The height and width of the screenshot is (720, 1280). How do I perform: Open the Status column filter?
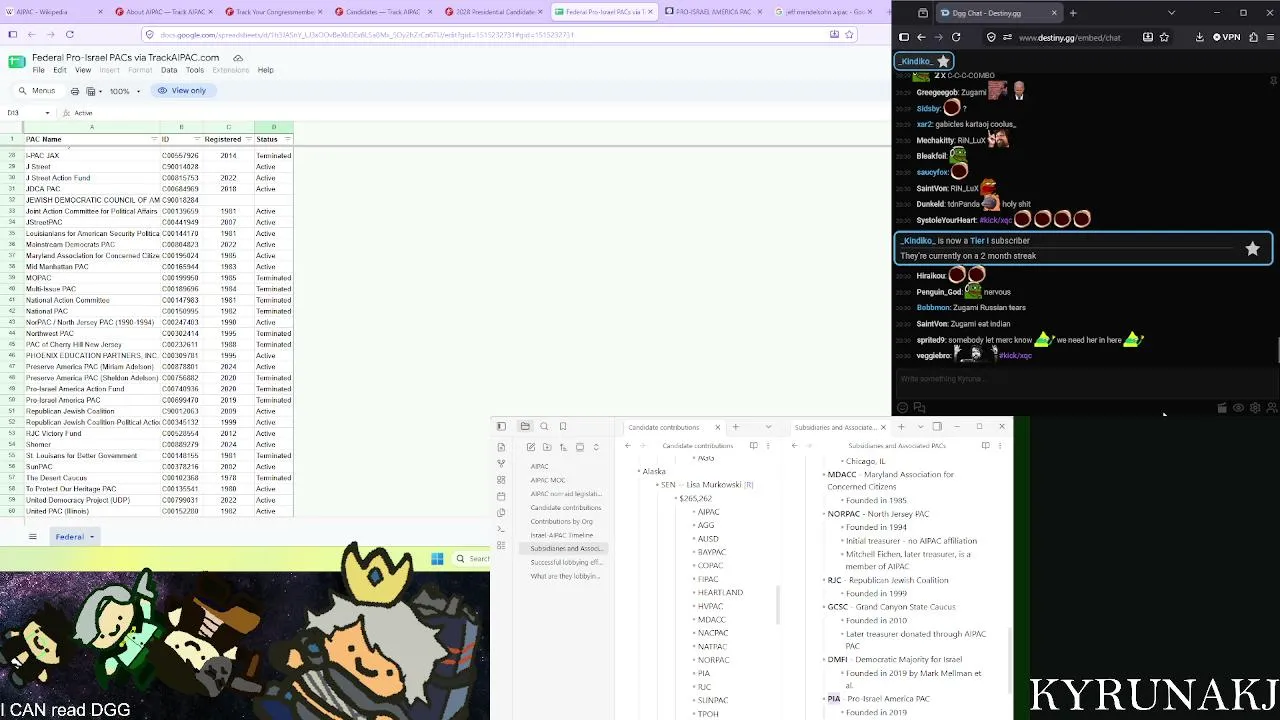[287, 139]
